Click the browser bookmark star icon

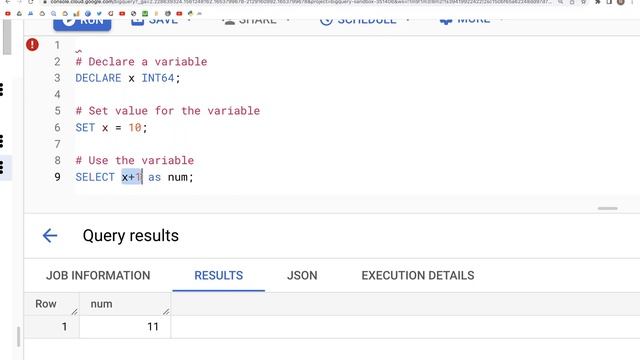click(x=584, y=2)
